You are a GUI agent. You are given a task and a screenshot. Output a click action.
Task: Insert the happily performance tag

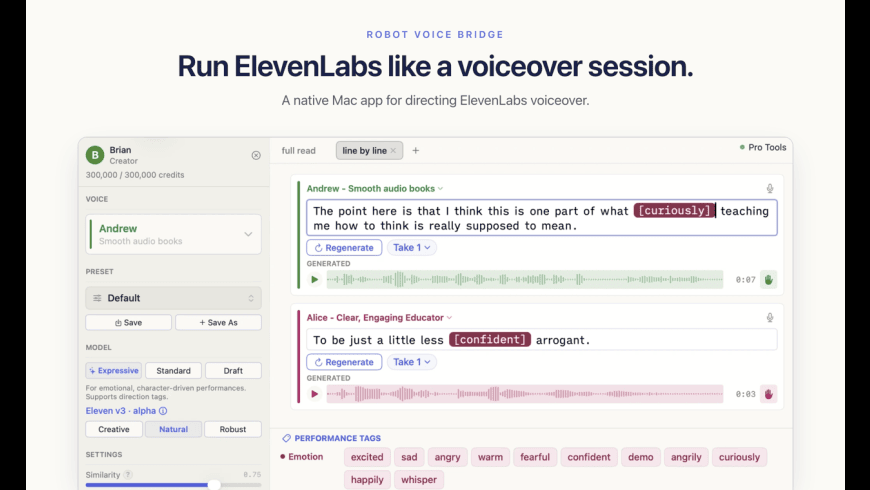tap(367, 479)
